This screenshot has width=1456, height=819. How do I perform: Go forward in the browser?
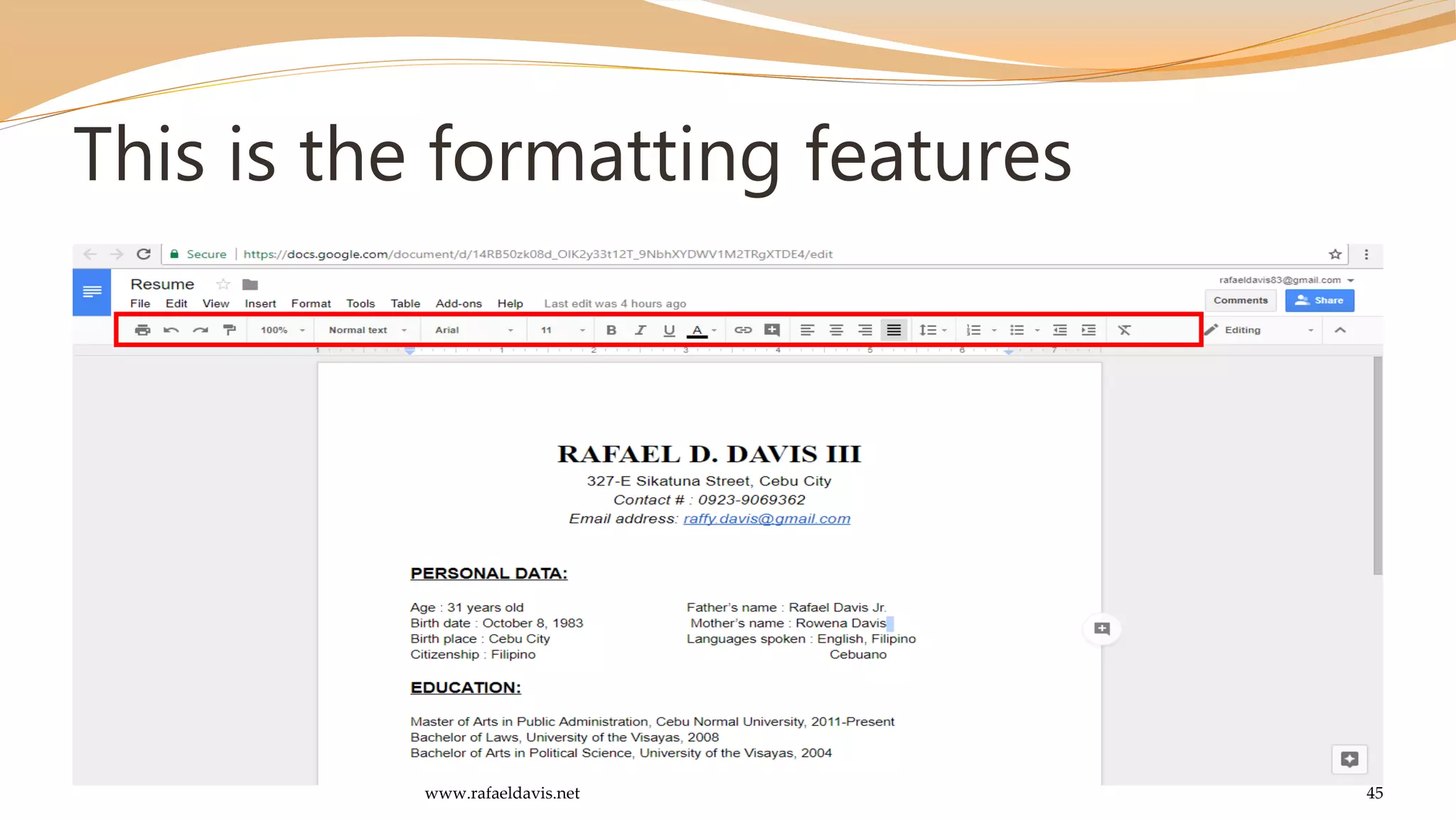(117, 254)
